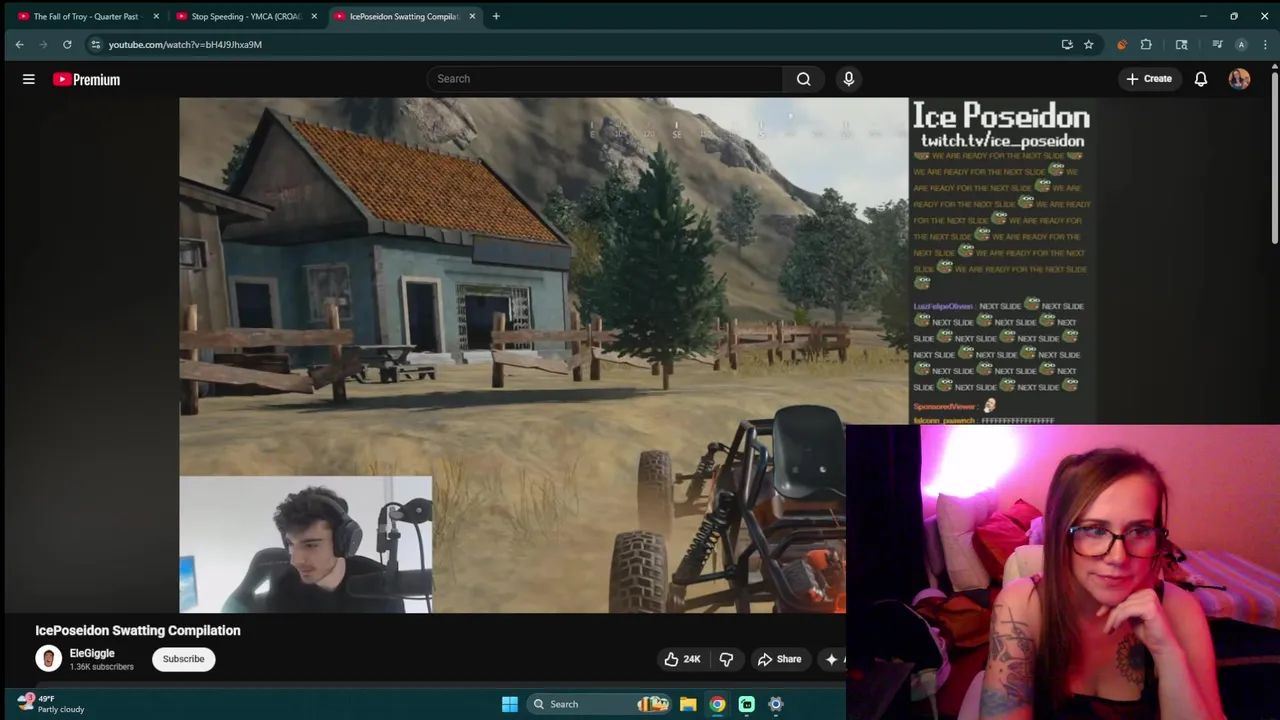Screen dimensions: 1280x720
Task: Open media controls music note icon
Action: (1217, 44)
